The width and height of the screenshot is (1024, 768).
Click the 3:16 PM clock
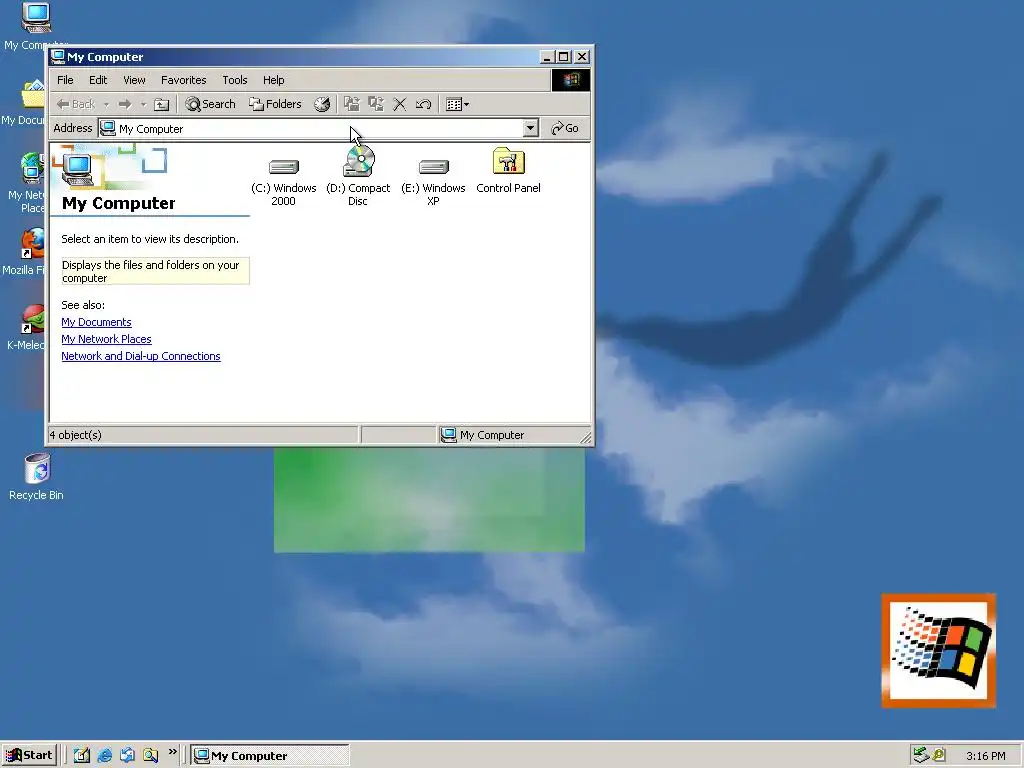pos(985,756)
